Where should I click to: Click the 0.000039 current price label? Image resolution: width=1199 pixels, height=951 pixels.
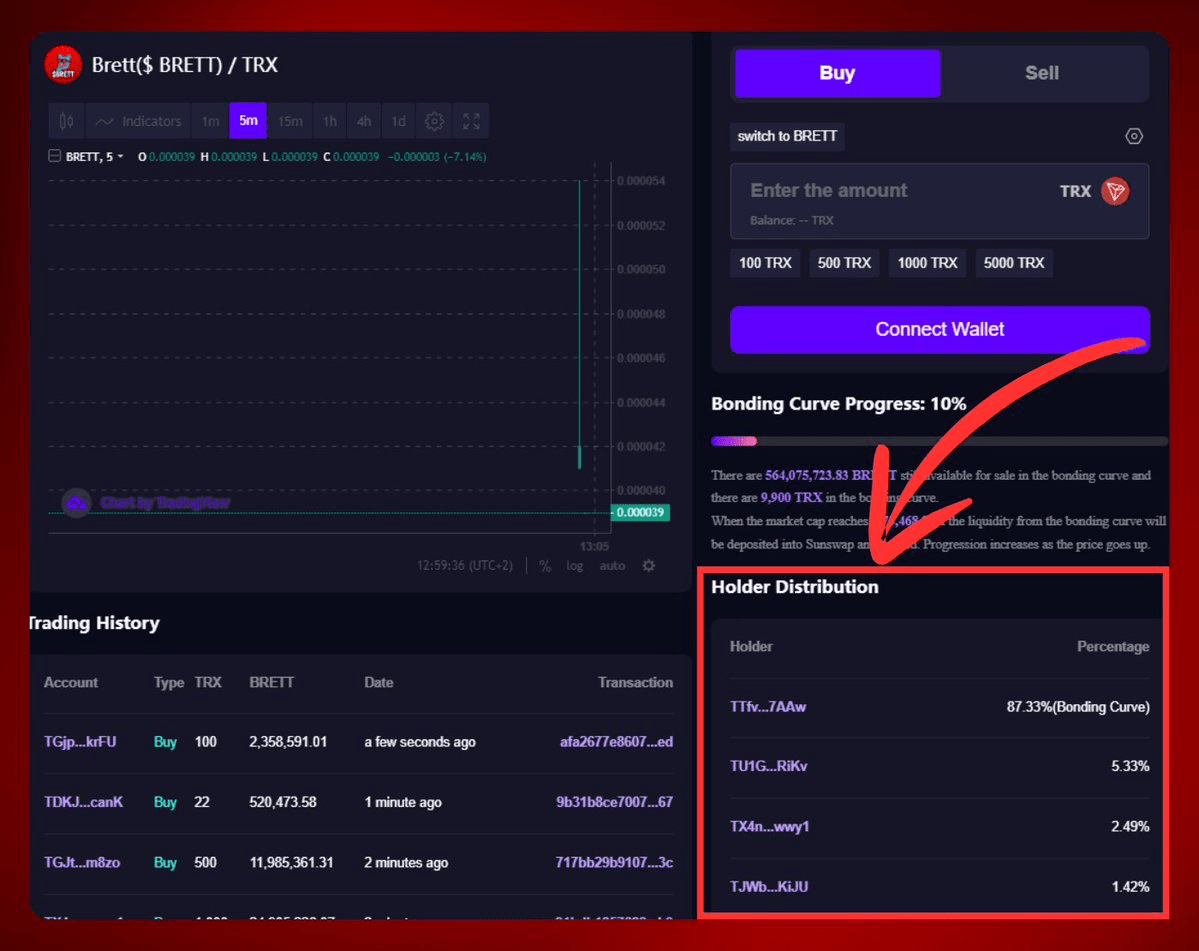tap(640, 512)
